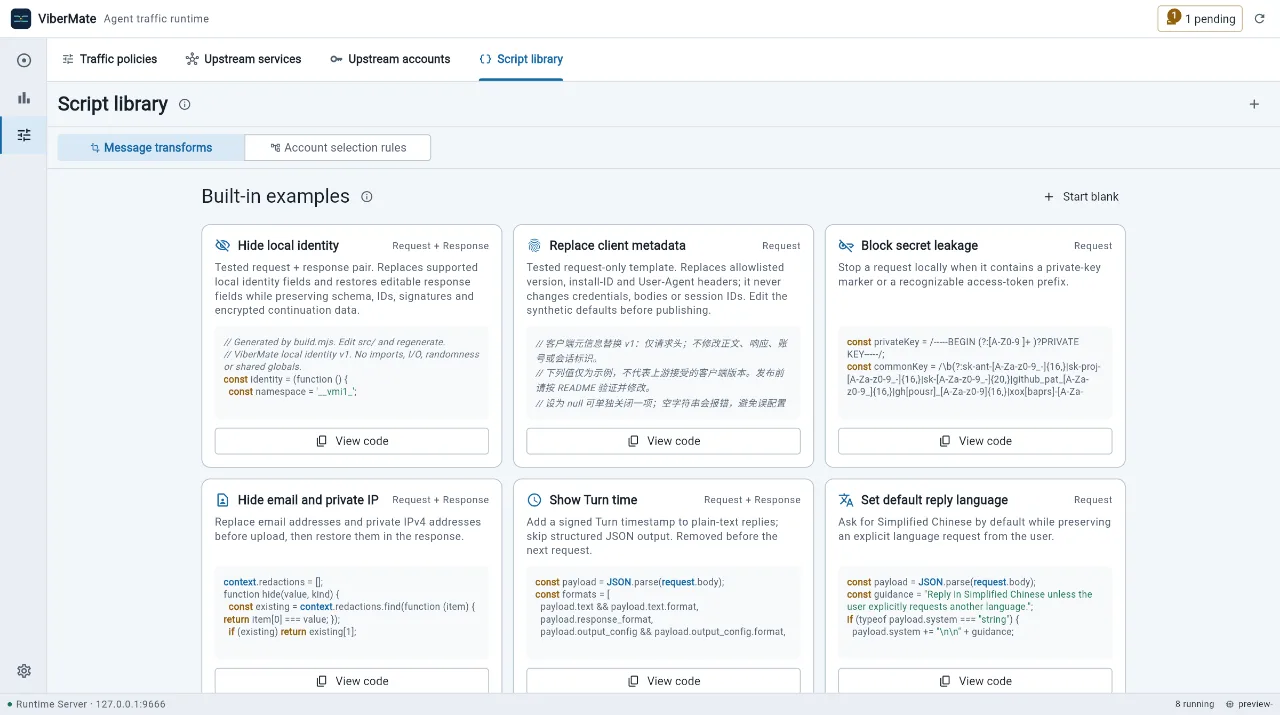
Task: Click Request + Response tag on Show Turn time
Action: tap(752, 500)
